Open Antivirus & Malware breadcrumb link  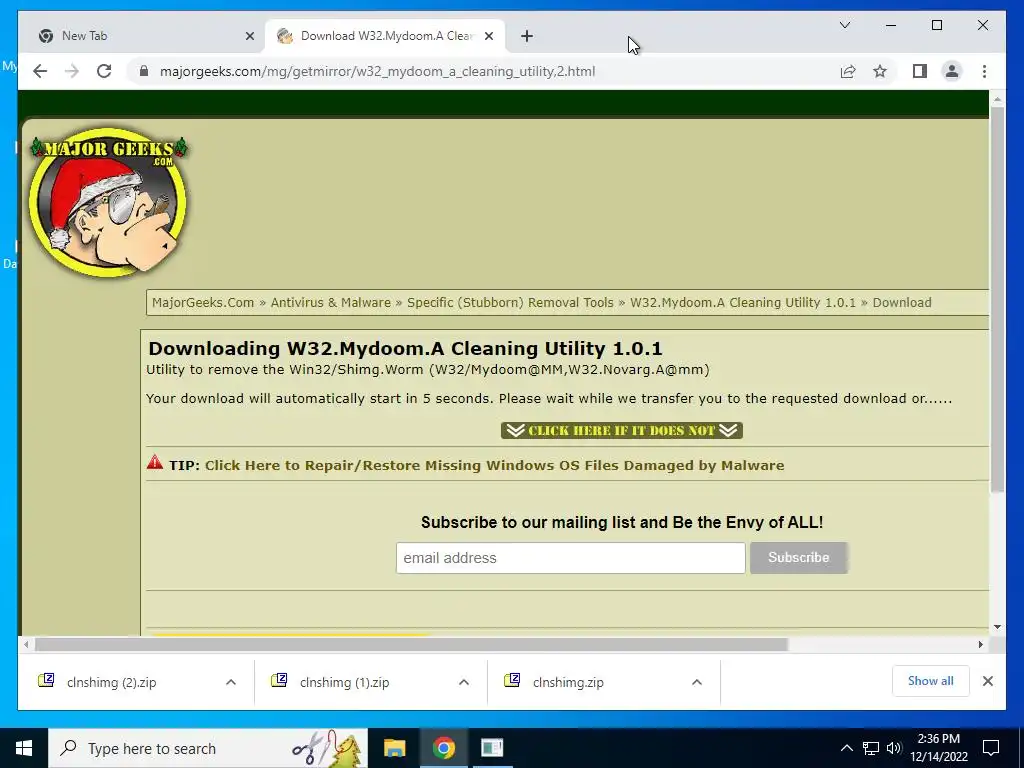point(330,302)
